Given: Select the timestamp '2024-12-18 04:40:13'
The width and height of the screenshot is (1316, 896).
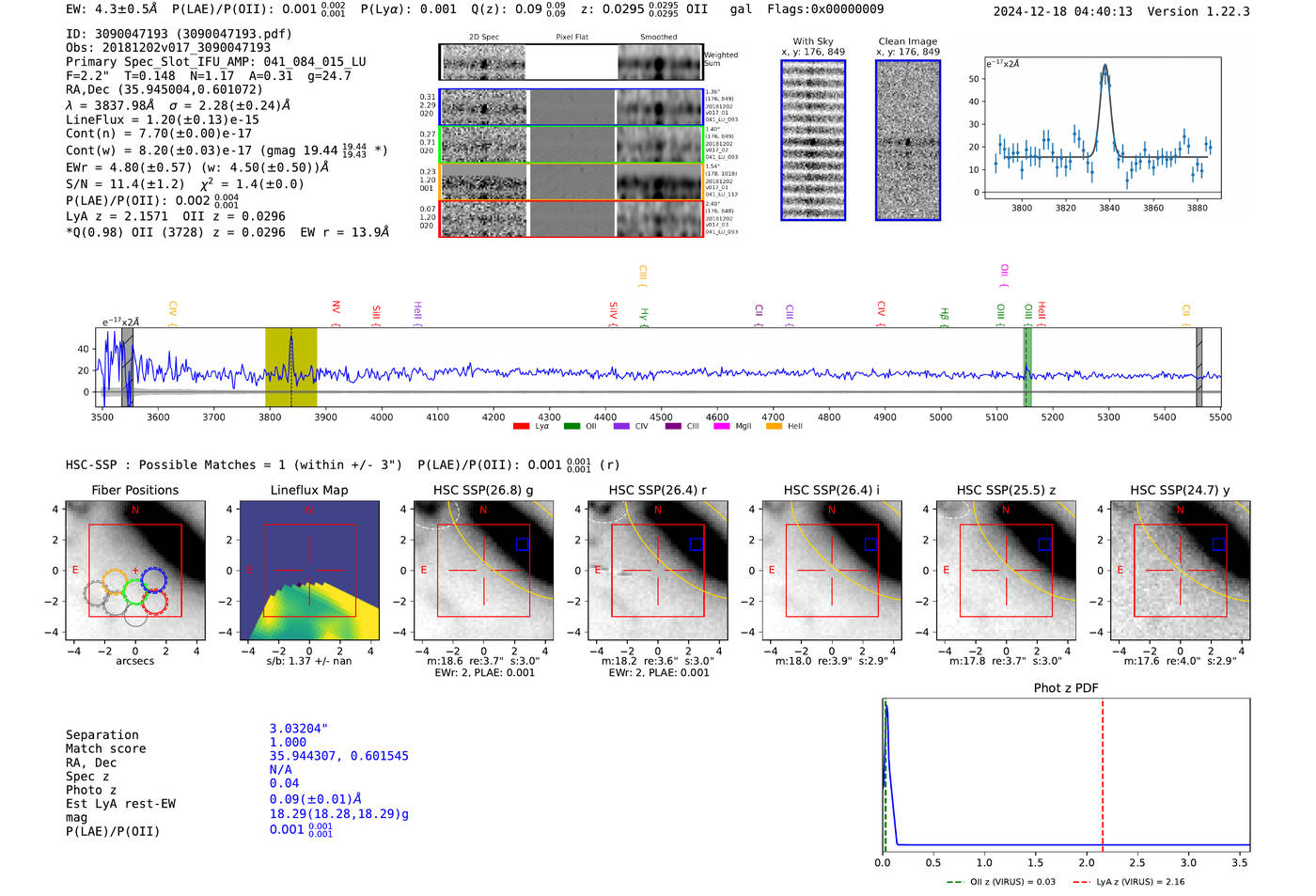Looking at the screenshot, I should coord(1062,11).
